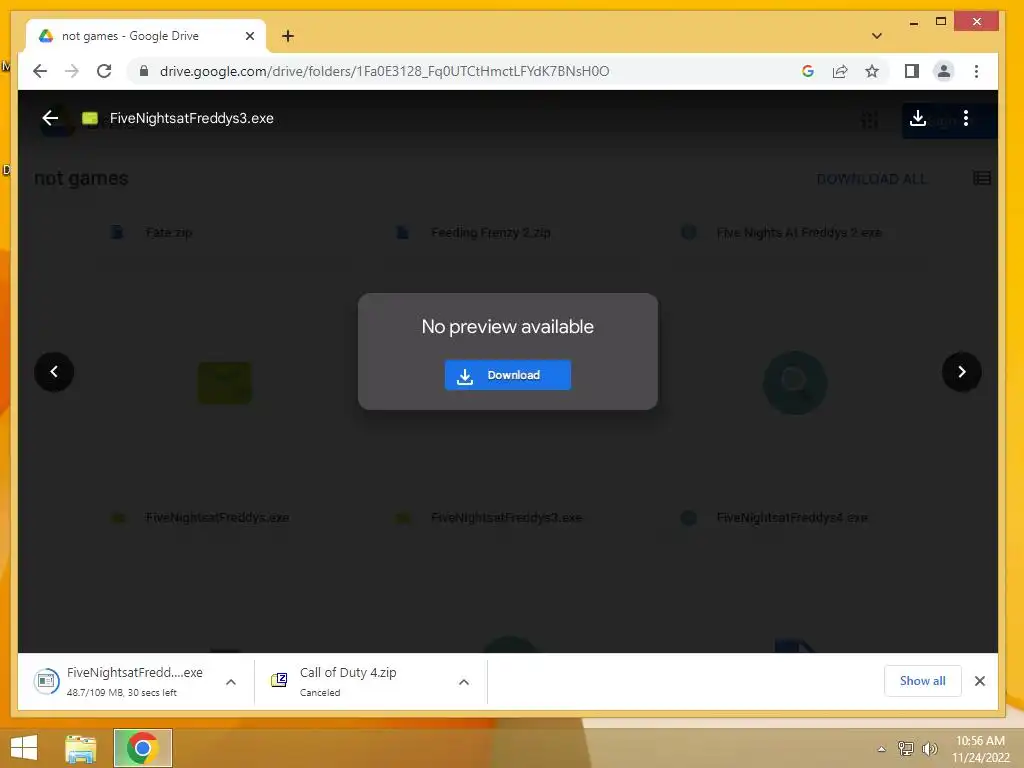
Task: Show hidden system tray icons
Action: tap(881, 749)
